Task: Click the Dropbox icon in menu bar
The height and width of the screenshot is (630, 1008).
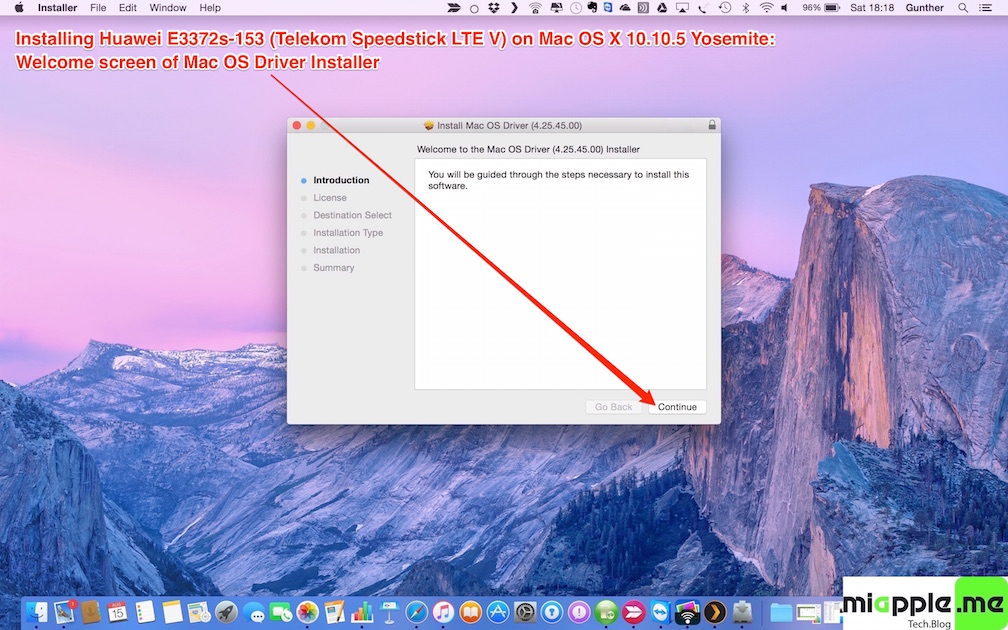Action: [x=494, y=8]
